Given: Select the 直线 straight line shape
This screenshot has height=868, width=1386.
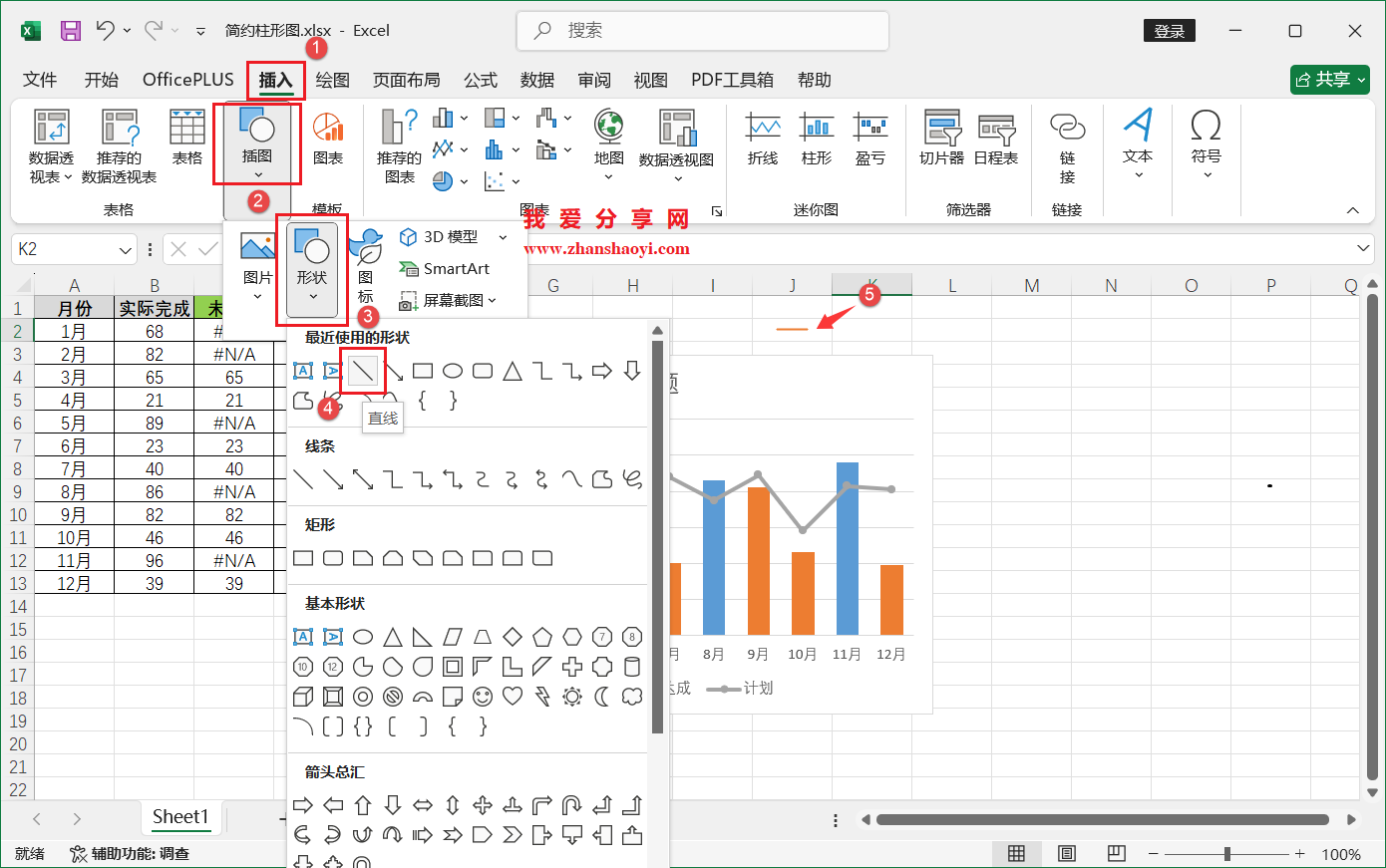Looking at the screenshot, I should click(x=361, y=370).
